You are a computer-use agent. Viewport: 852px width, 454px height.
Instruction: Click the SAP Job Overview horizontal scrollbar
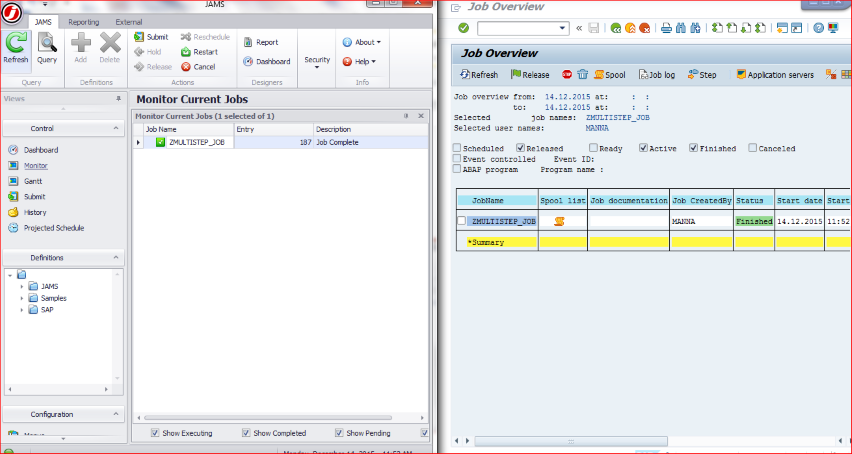tap(571, 441)
